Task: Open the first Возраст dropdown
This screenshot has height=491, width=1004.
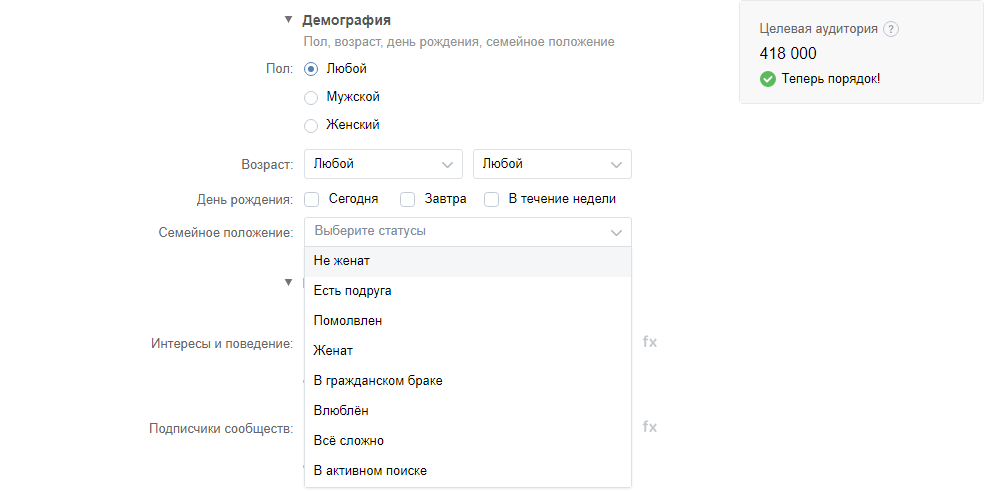Action: pos(384,164)
